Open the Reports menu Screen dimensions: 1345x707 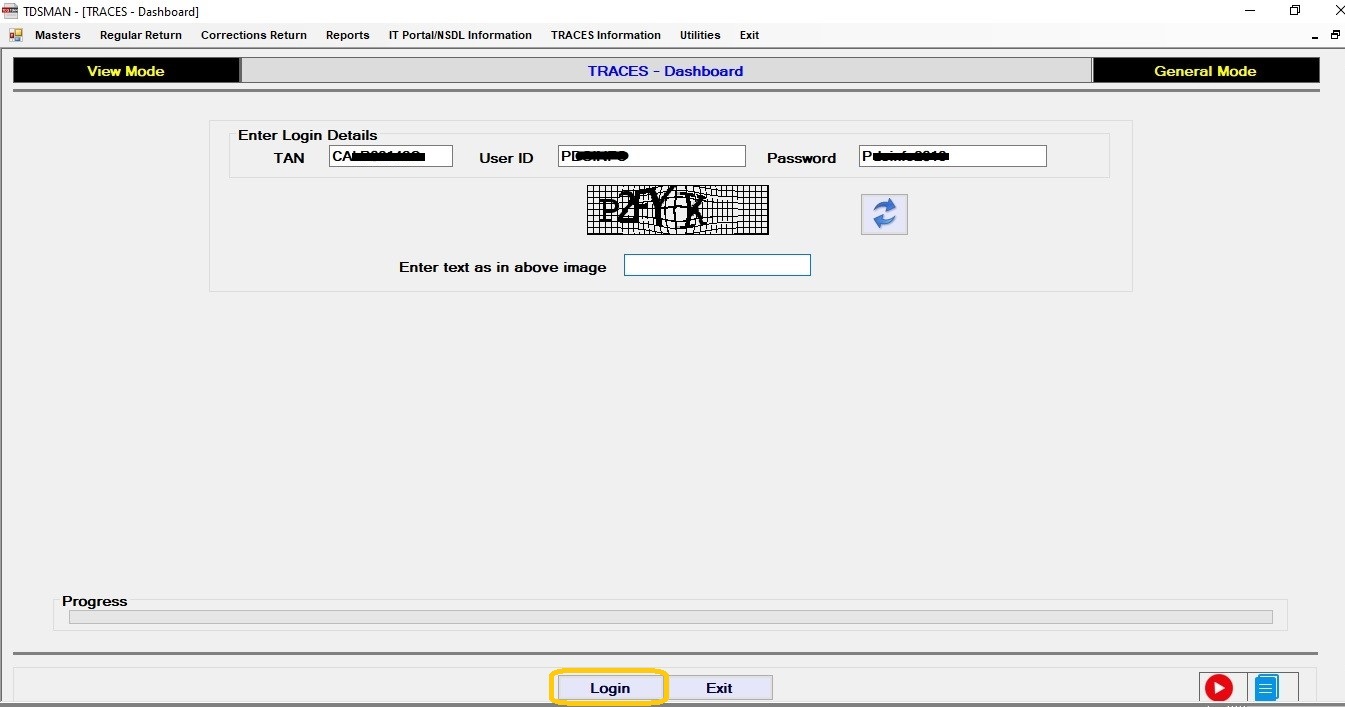tap(347, 35)
